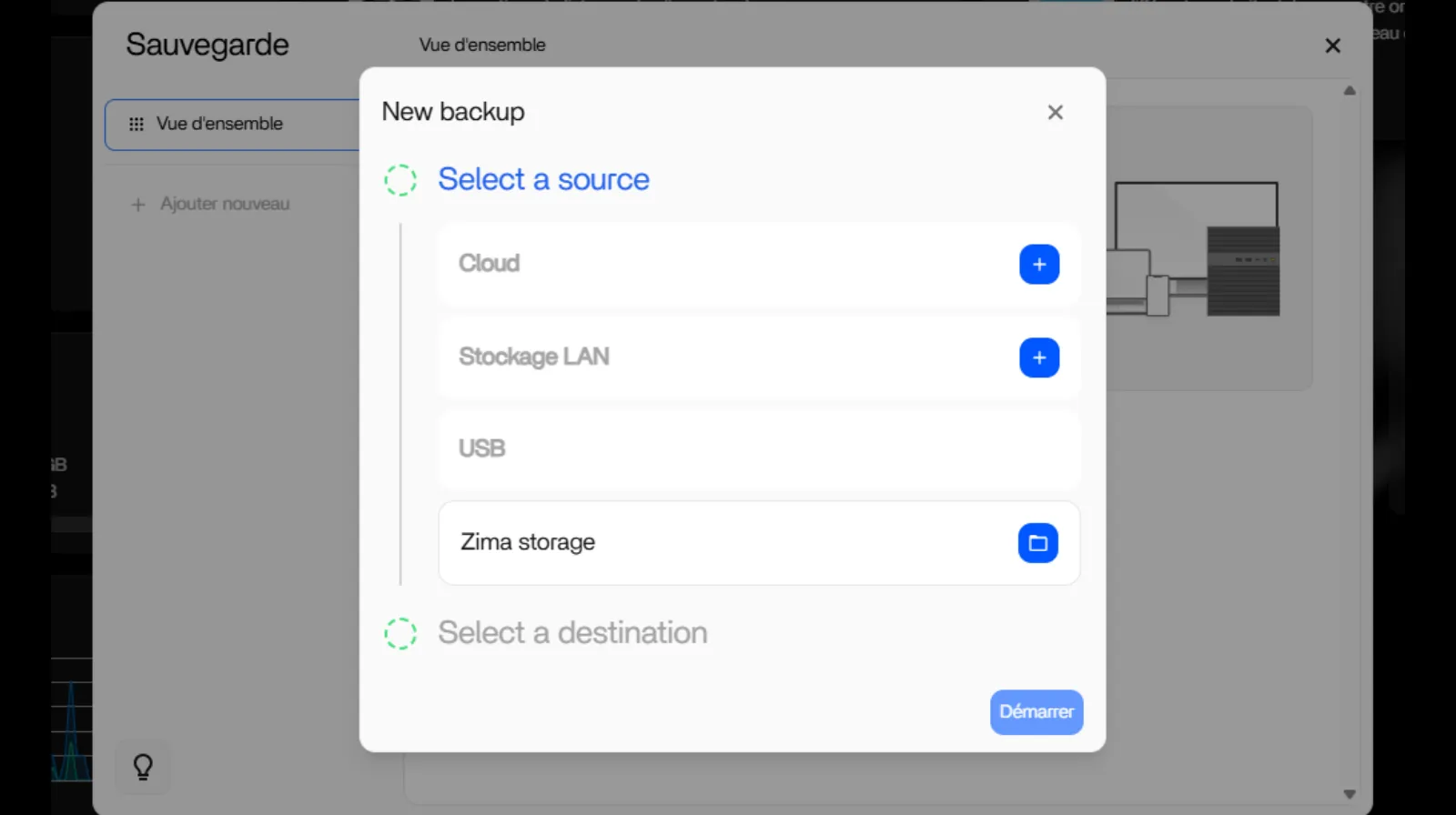Add a Stockage LAN source via the plus icon

[1038, 357]
